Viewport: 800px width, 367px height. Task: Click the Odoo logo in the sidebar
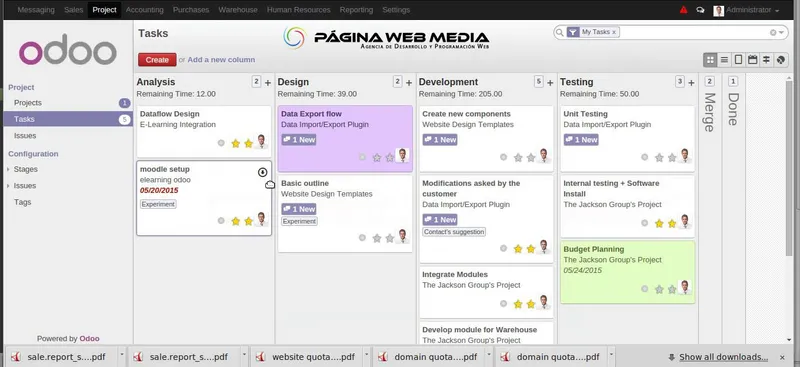coord(68,50)
